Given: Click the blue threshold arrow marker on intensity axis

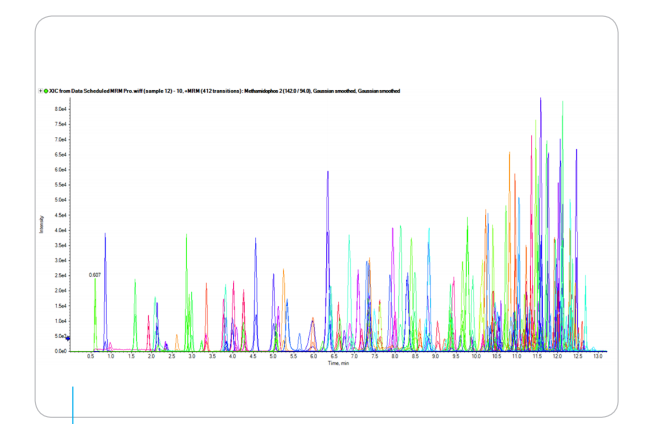Looking at the screenshot, I should pyautogui.click(x=68, y=338).
